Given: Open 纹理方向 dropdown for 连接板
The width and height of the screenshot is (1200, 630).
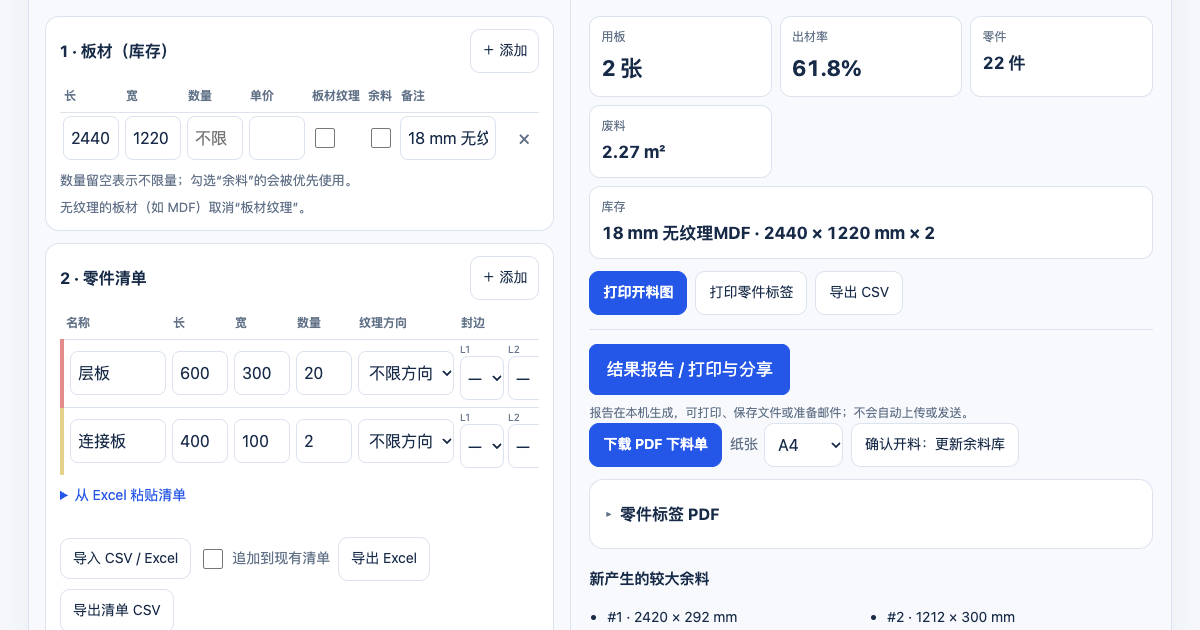Looking at the screenshot, I should 406,441.
